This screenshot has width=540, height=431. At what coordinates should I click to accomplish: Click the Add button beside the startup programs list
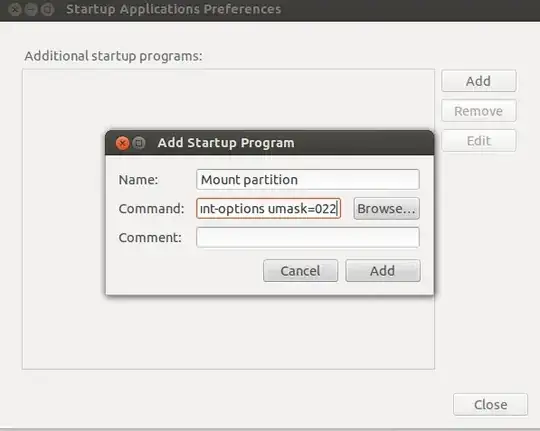click(x=479, y=81)
